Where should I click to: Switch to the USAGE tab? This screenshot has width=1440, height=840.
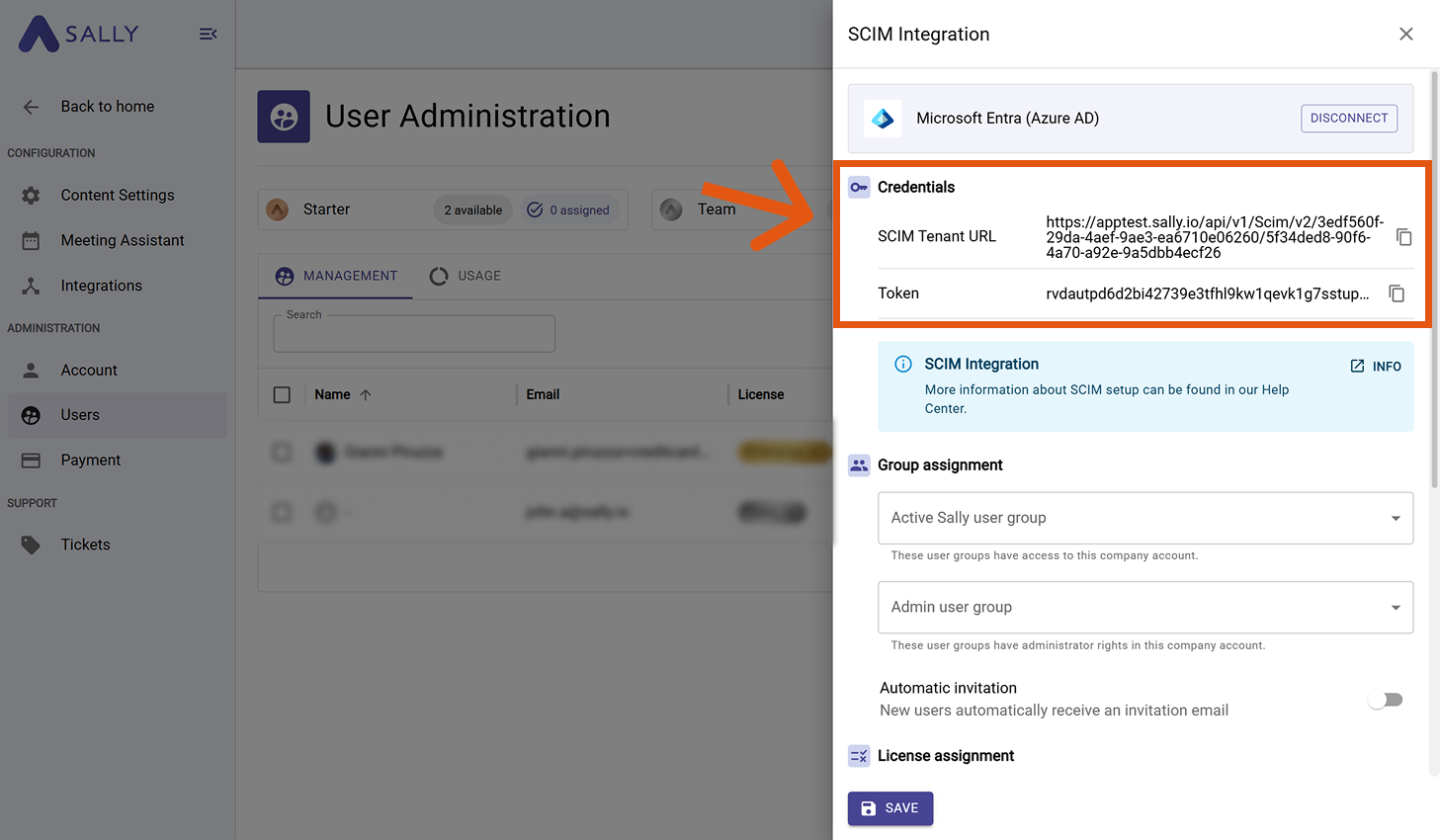(x=466, y=276)
